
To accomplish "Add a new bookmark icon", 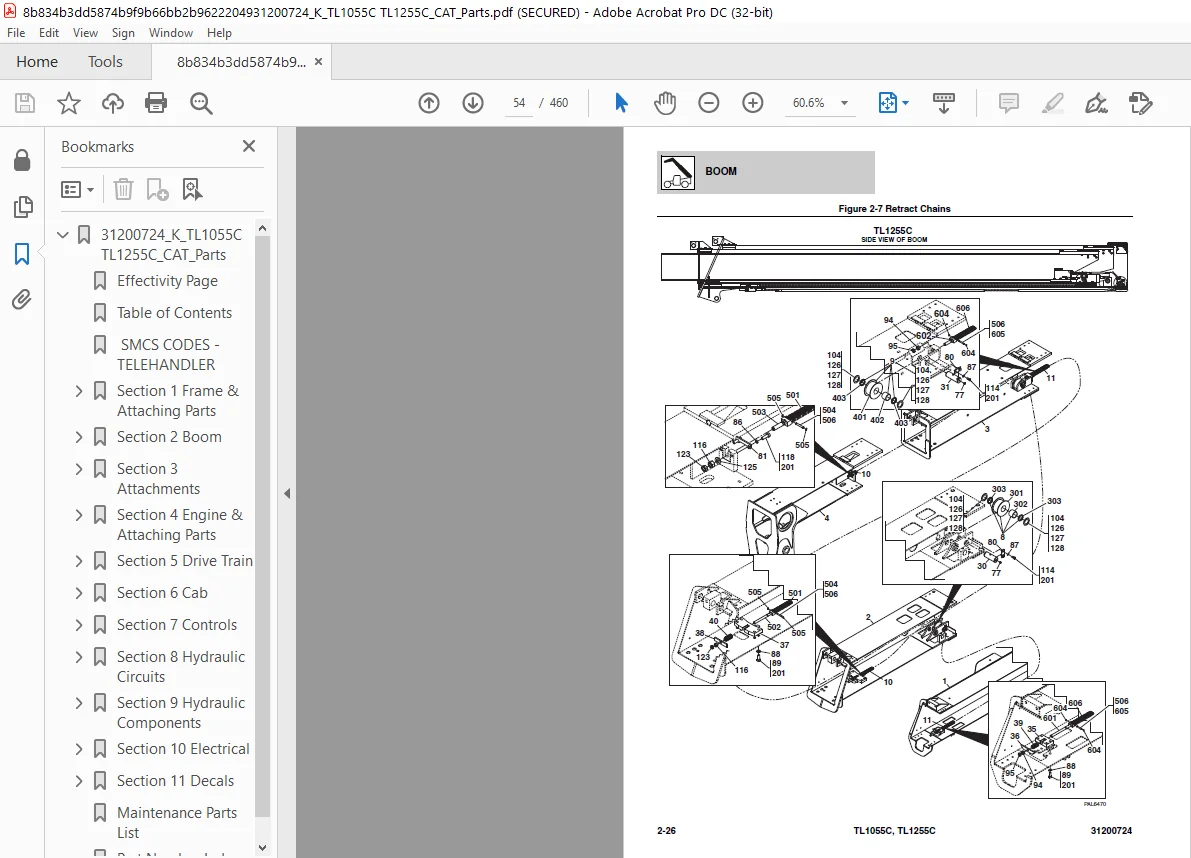I will [157, 189].
